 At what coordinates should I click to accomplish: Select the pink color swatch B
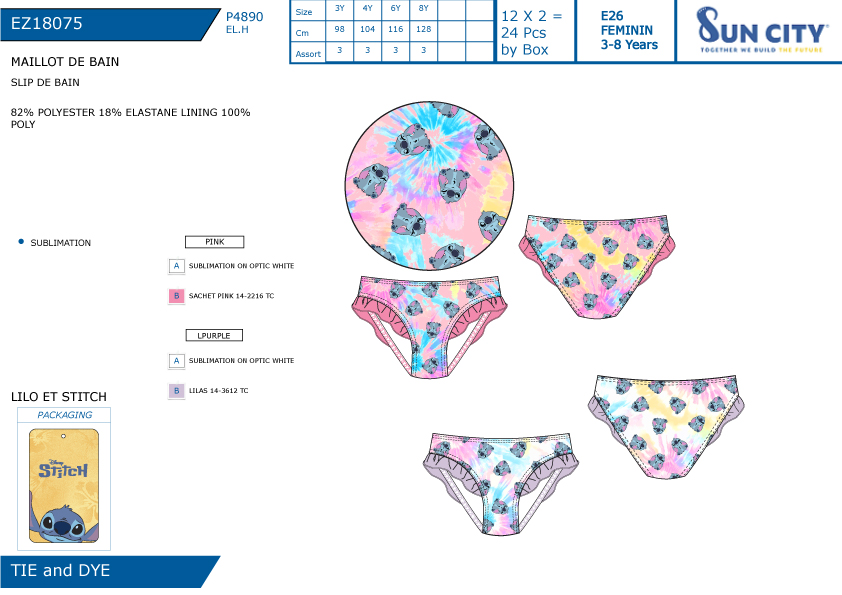[176, 296]
